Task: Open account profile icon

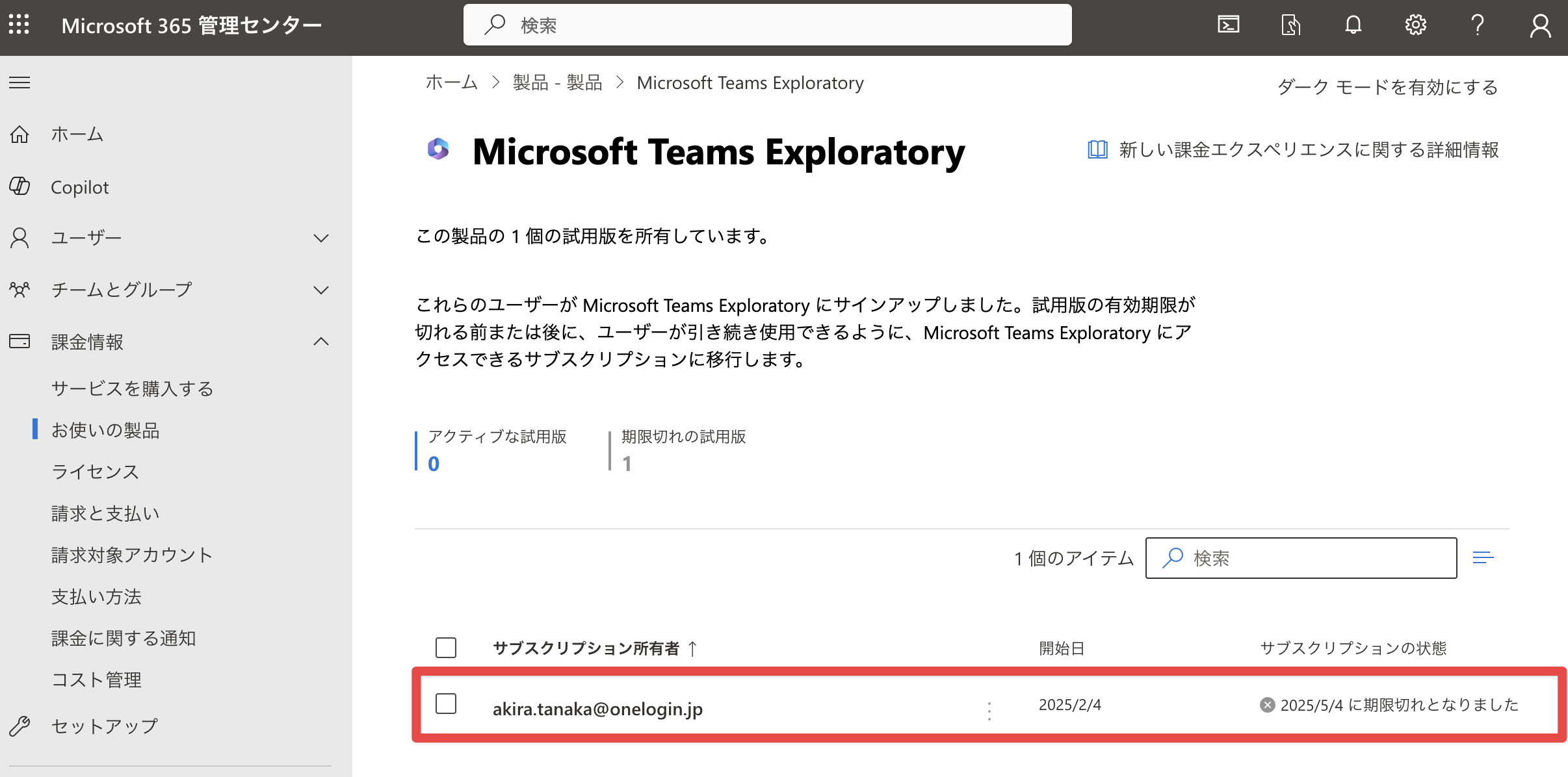Action: tap(1540, 25)
